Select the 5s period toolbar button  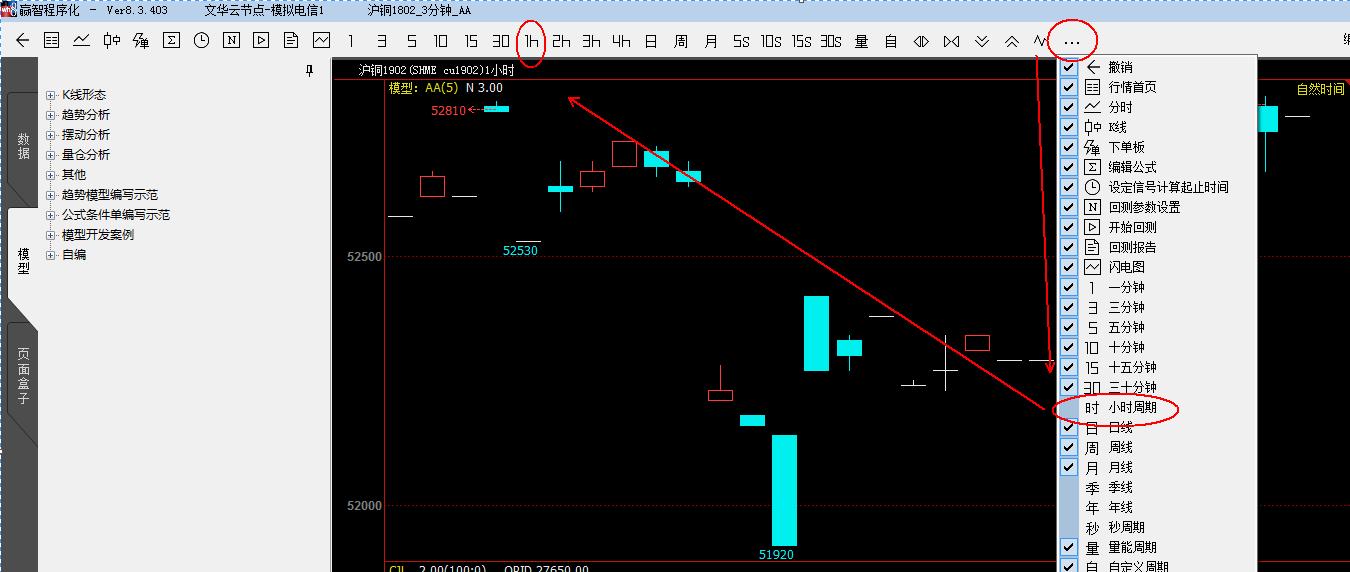click(741, 41)
